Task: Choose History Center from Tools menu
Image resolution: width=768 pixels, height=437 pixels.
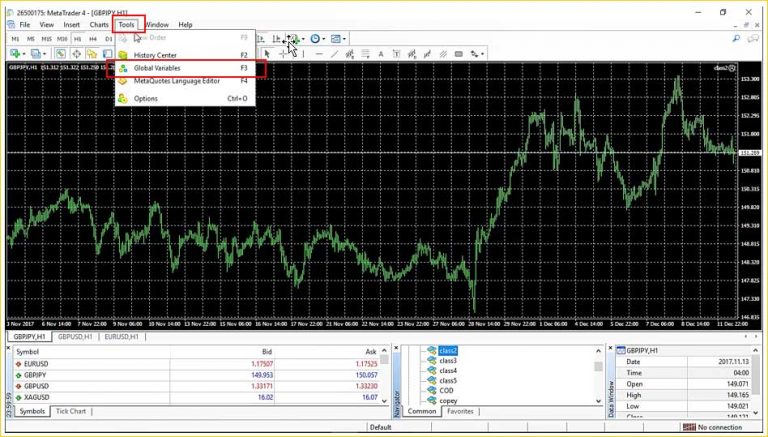Action: pyautogui.click(x=186, y=55)
